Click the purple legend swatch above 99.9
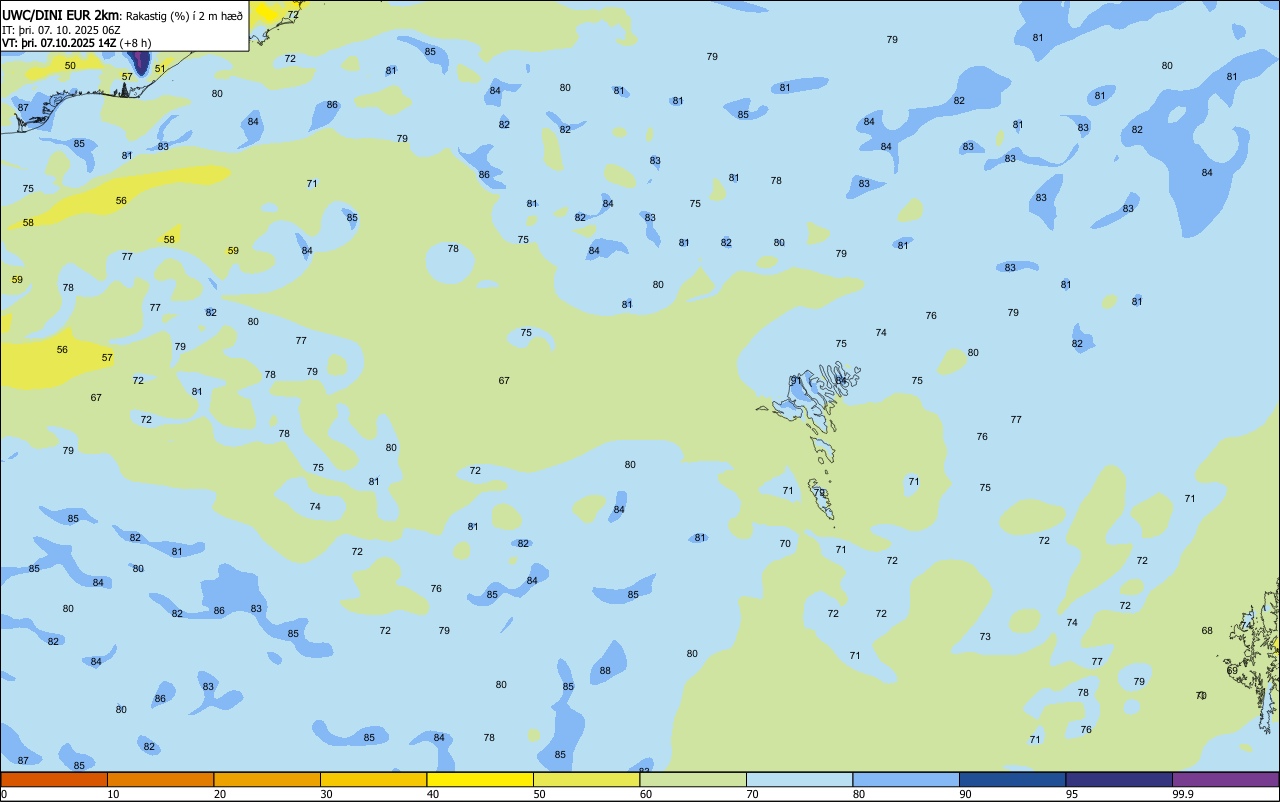 click(1225, 779)
